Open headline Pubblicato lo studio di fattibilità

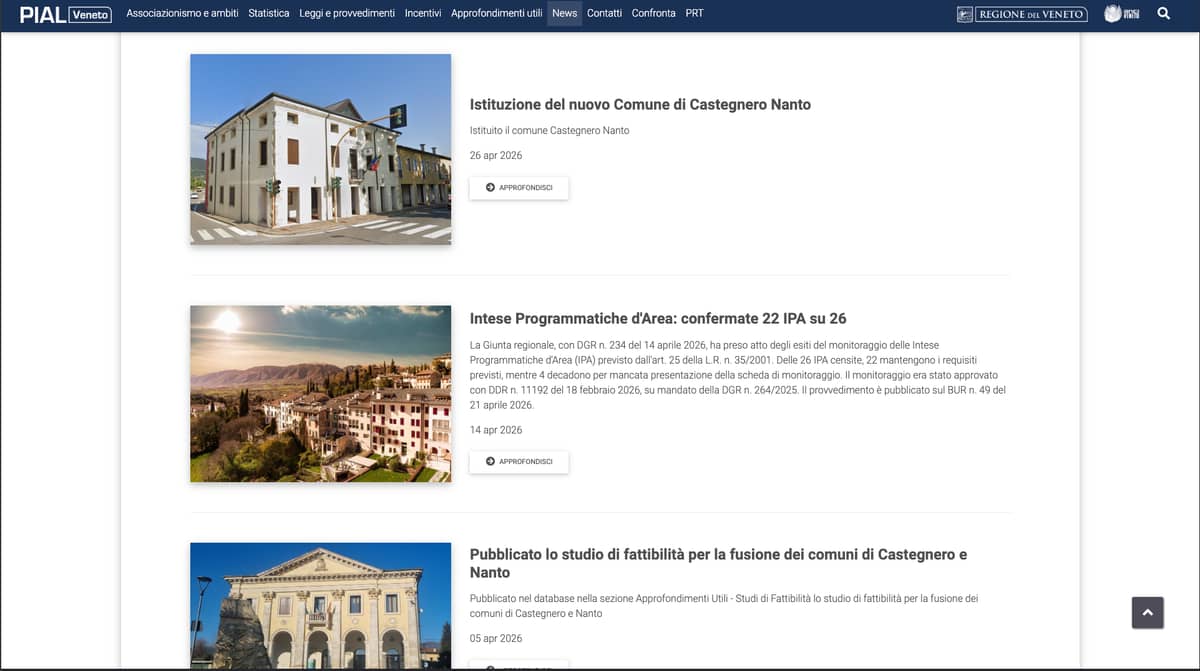(x=718, y=563)
